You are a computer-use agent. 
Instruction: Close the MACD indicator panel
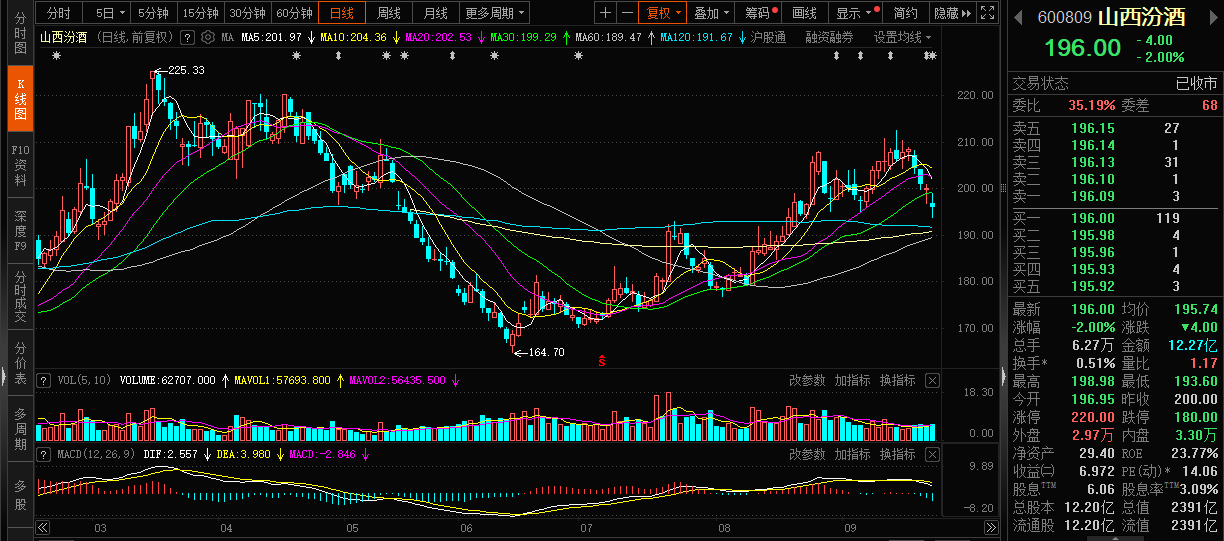[932, 454]
